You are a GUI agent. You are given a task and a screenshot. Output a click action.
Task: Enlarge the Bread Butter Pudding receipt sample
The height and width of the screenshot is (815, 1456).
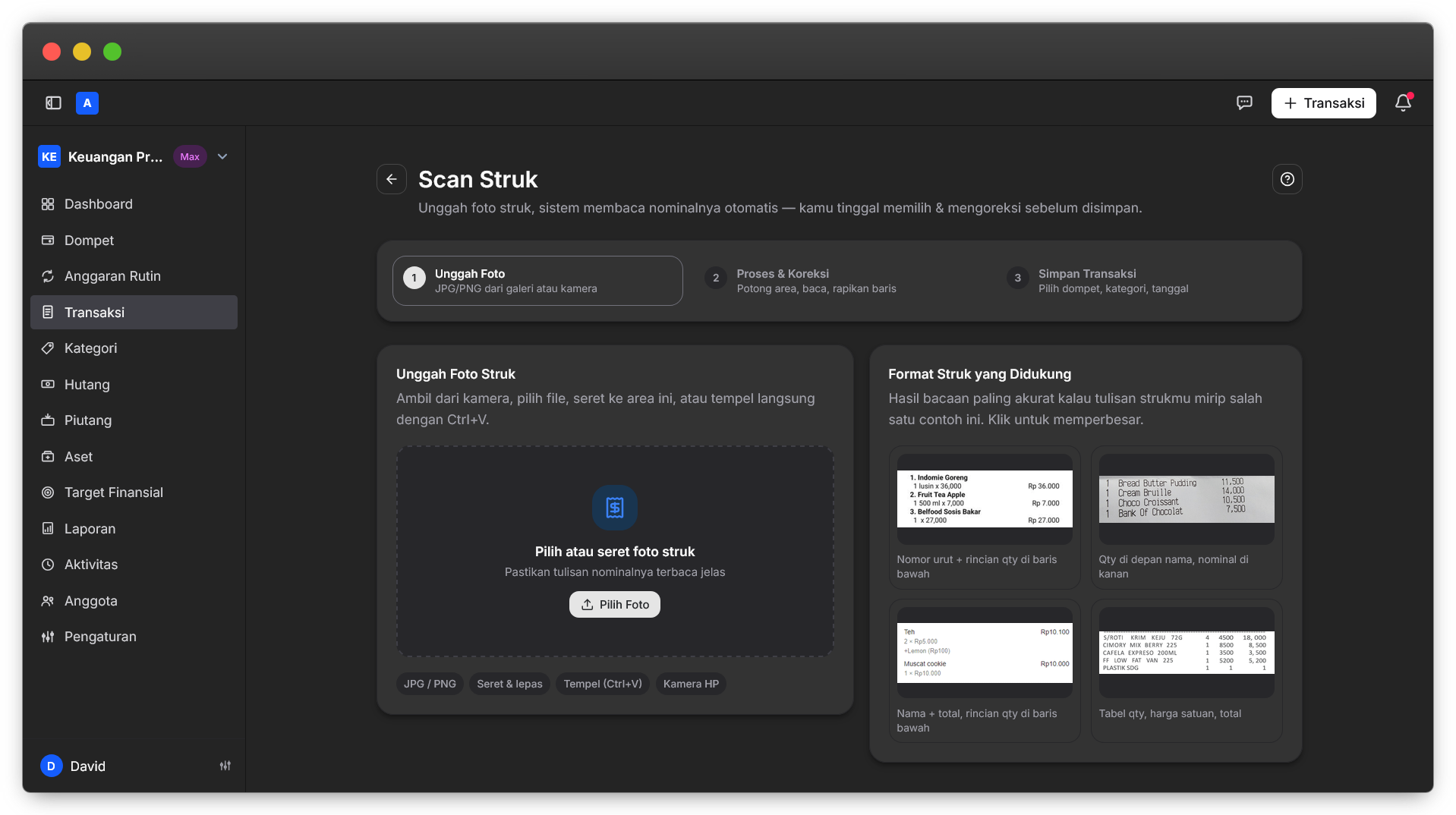[1187, 518]
